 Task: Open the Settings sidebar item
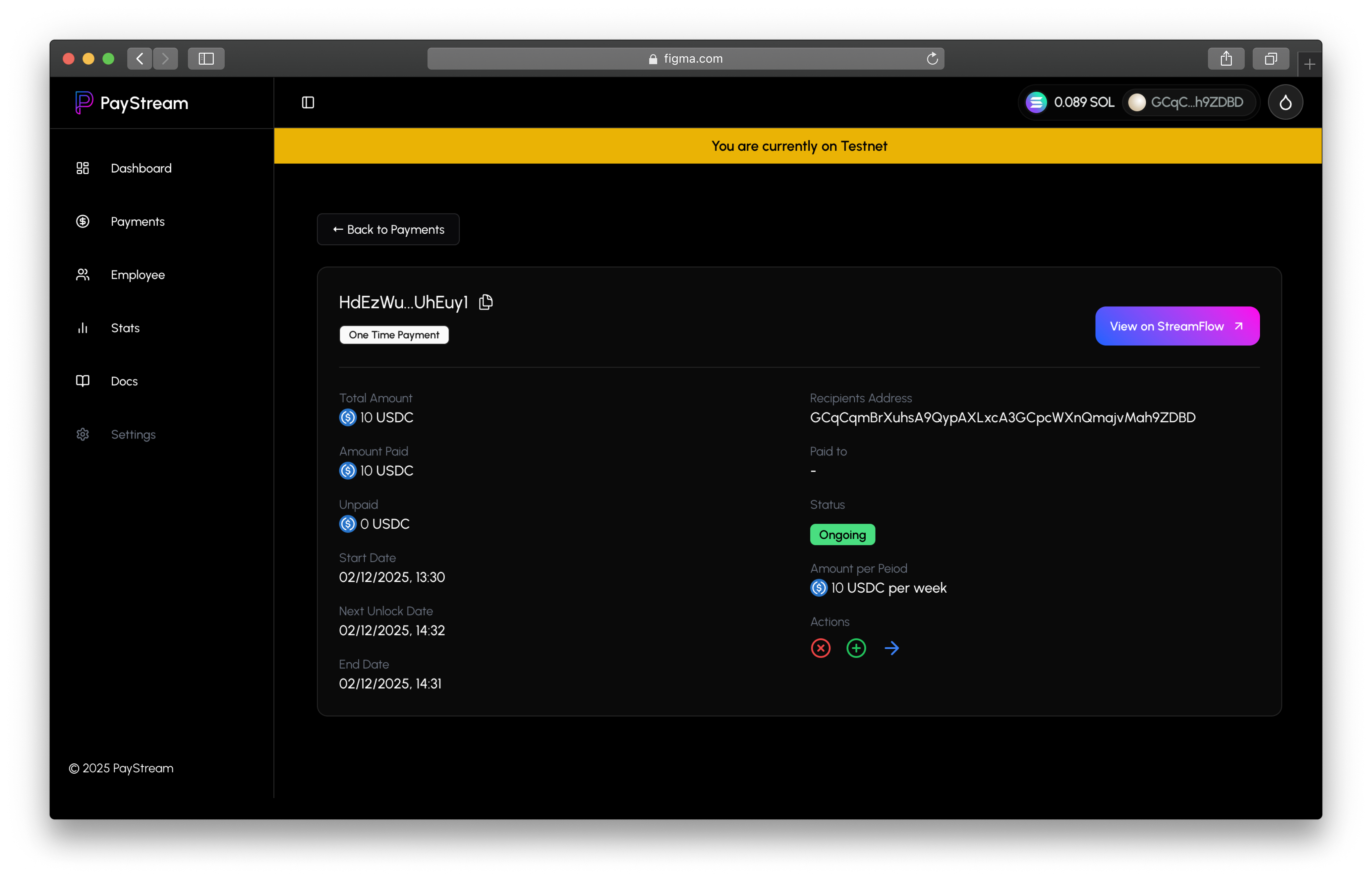[133, 435]
